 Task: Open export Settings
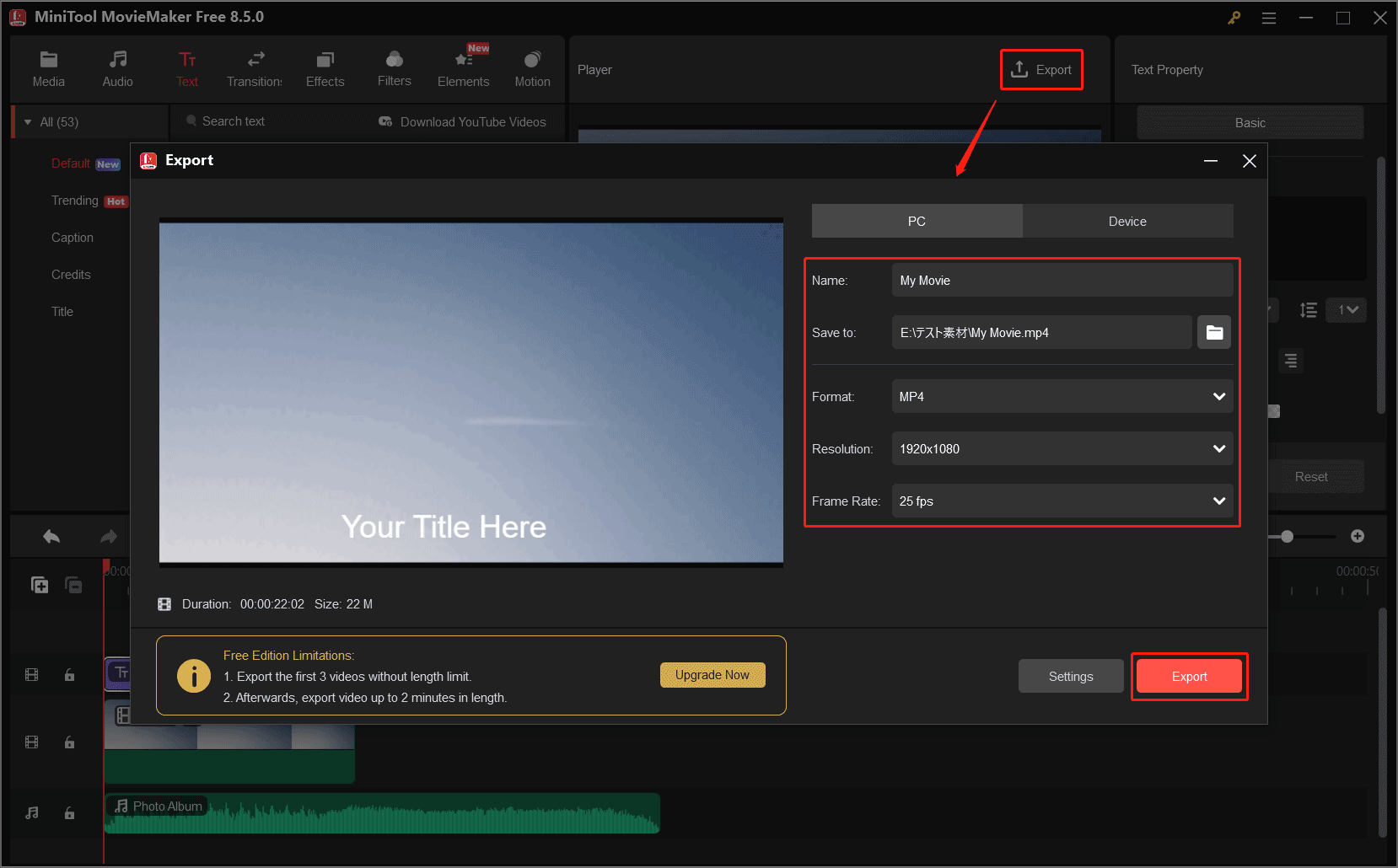click(x=1070, y=675)
